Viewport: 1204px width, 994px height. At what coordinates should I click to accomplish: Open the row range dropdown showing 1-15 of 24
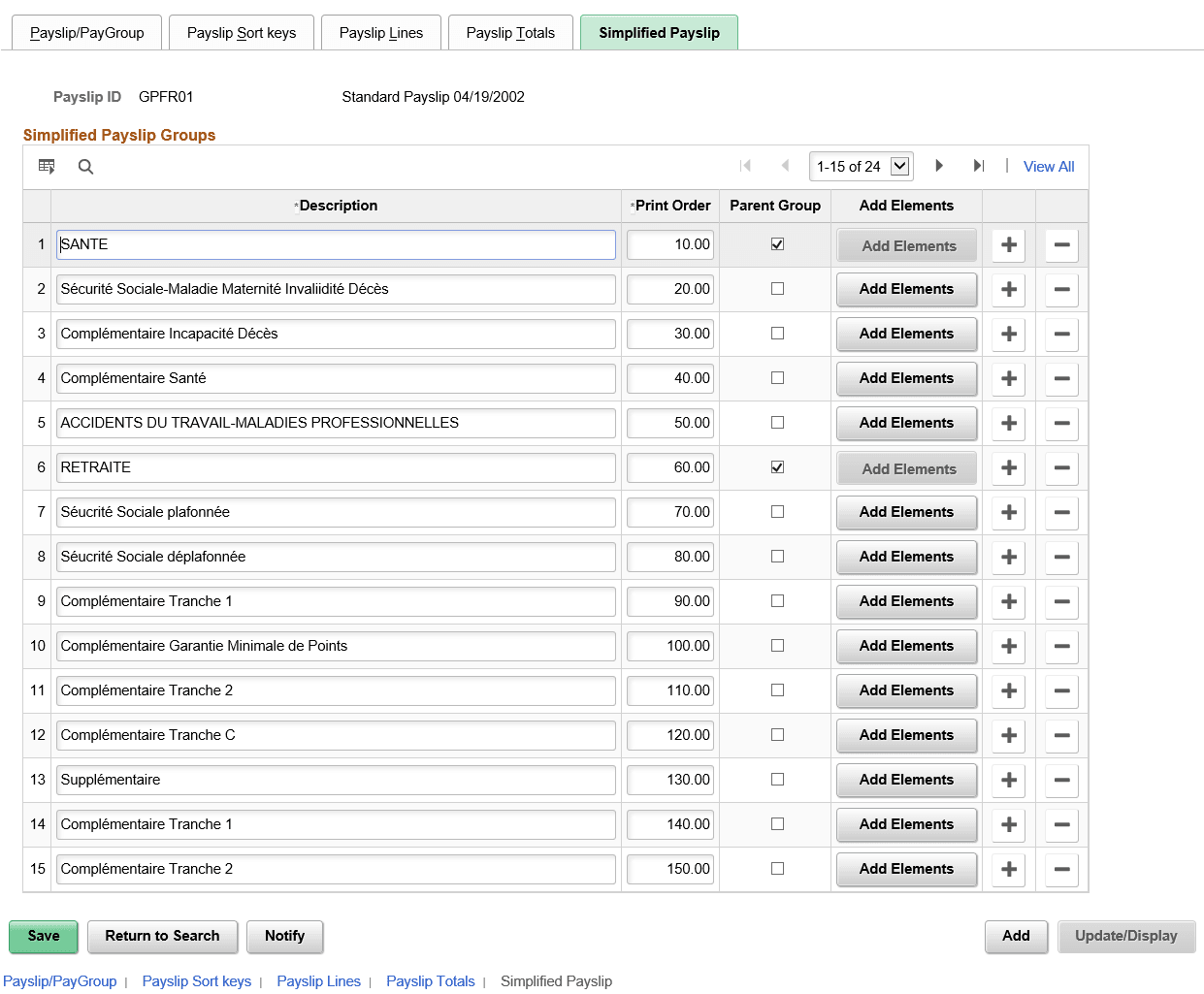(x=861, y=166)
